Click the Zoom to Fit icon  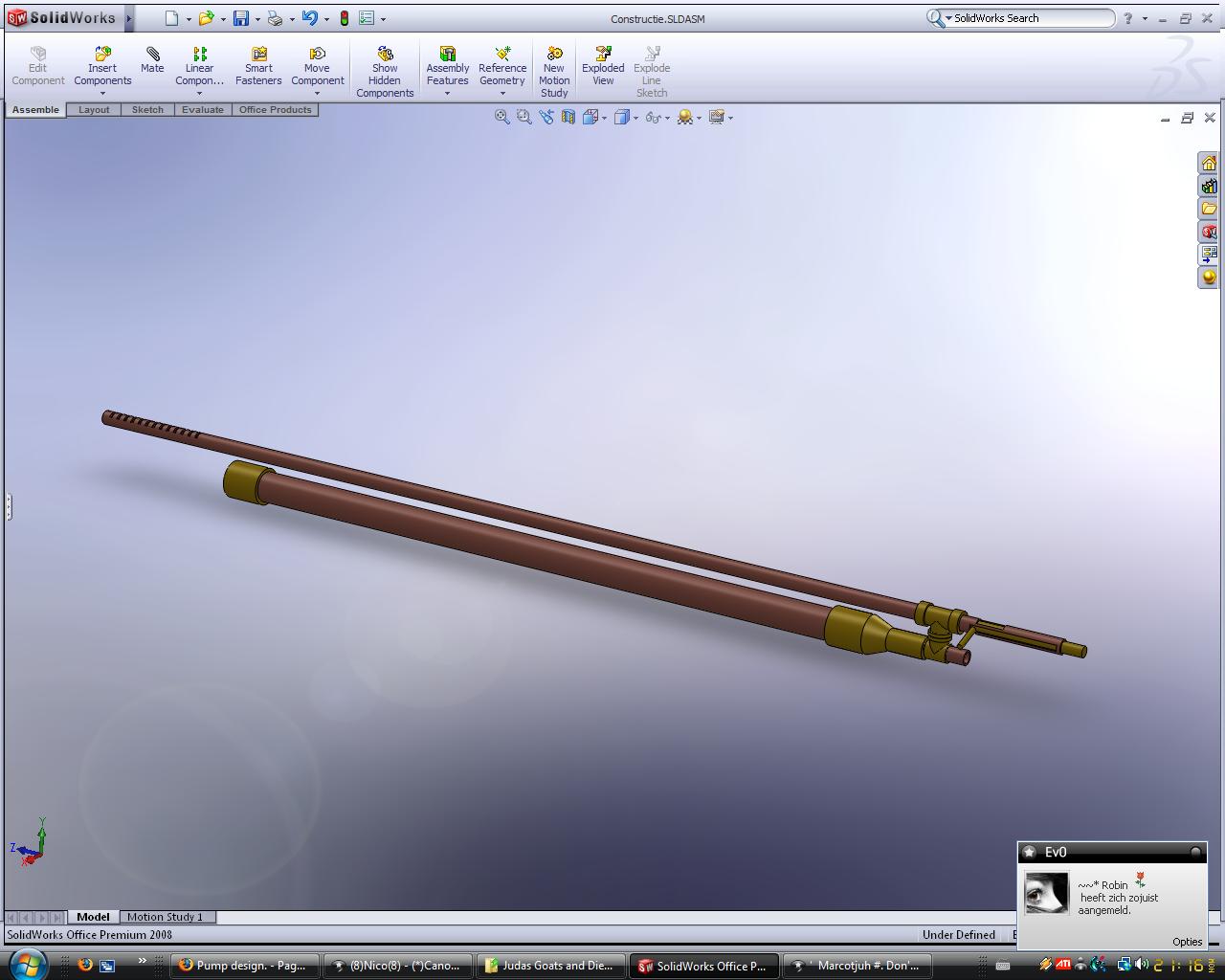coord(501,117)
